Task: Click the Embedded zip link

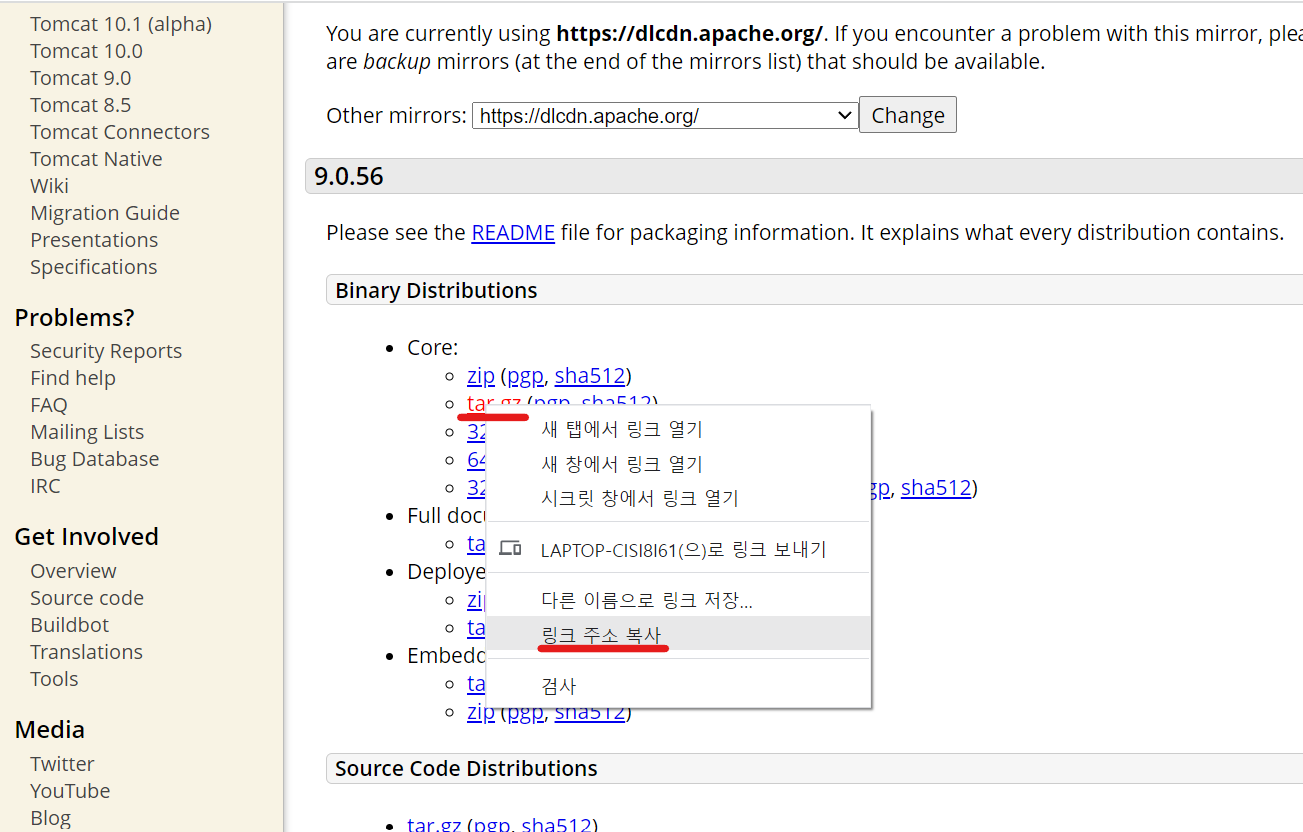Action: click(x=481, y=712)
